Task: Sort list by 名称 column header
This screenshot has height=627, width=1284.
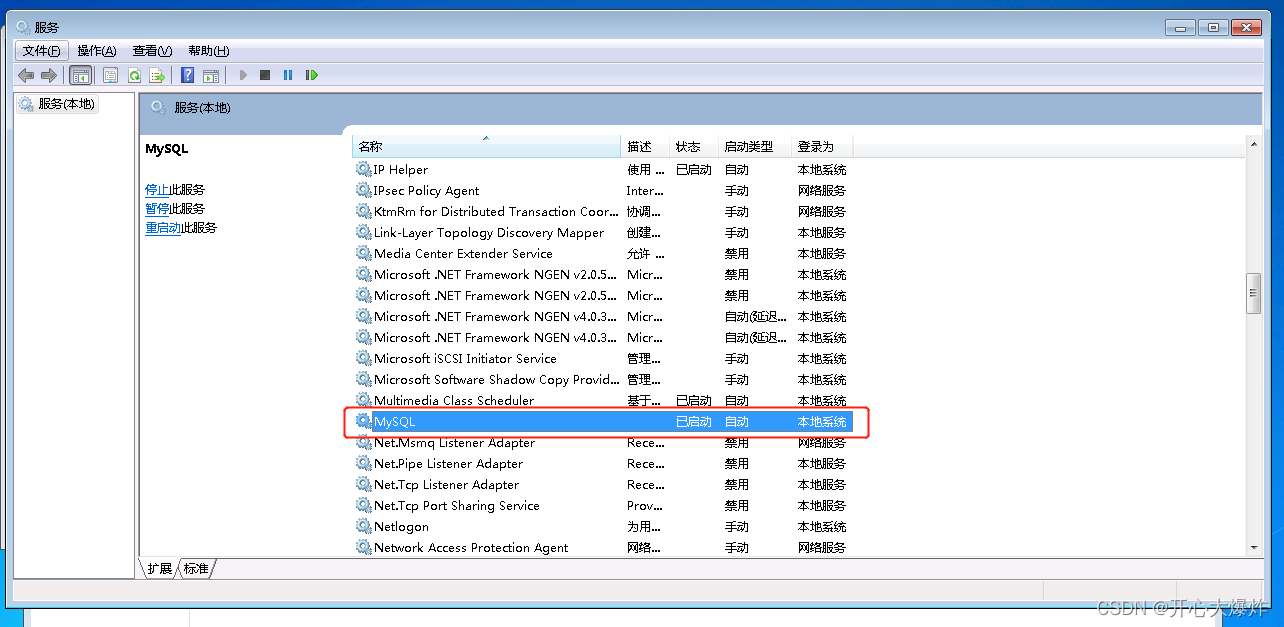Action: coord(486,147)
